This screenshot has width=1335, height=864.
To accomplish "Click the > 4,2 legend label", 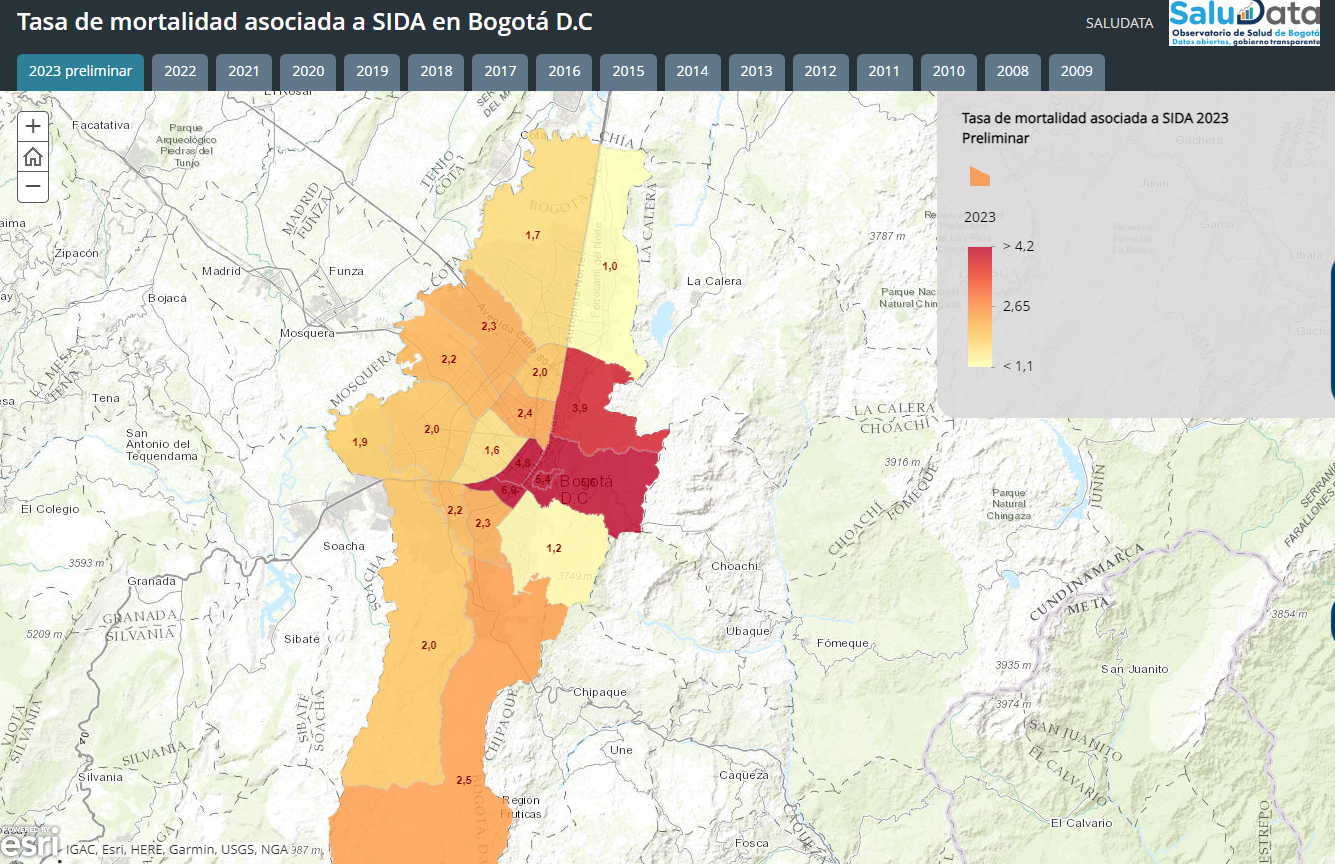I will pyautogui.click(x=1018, y=246).
